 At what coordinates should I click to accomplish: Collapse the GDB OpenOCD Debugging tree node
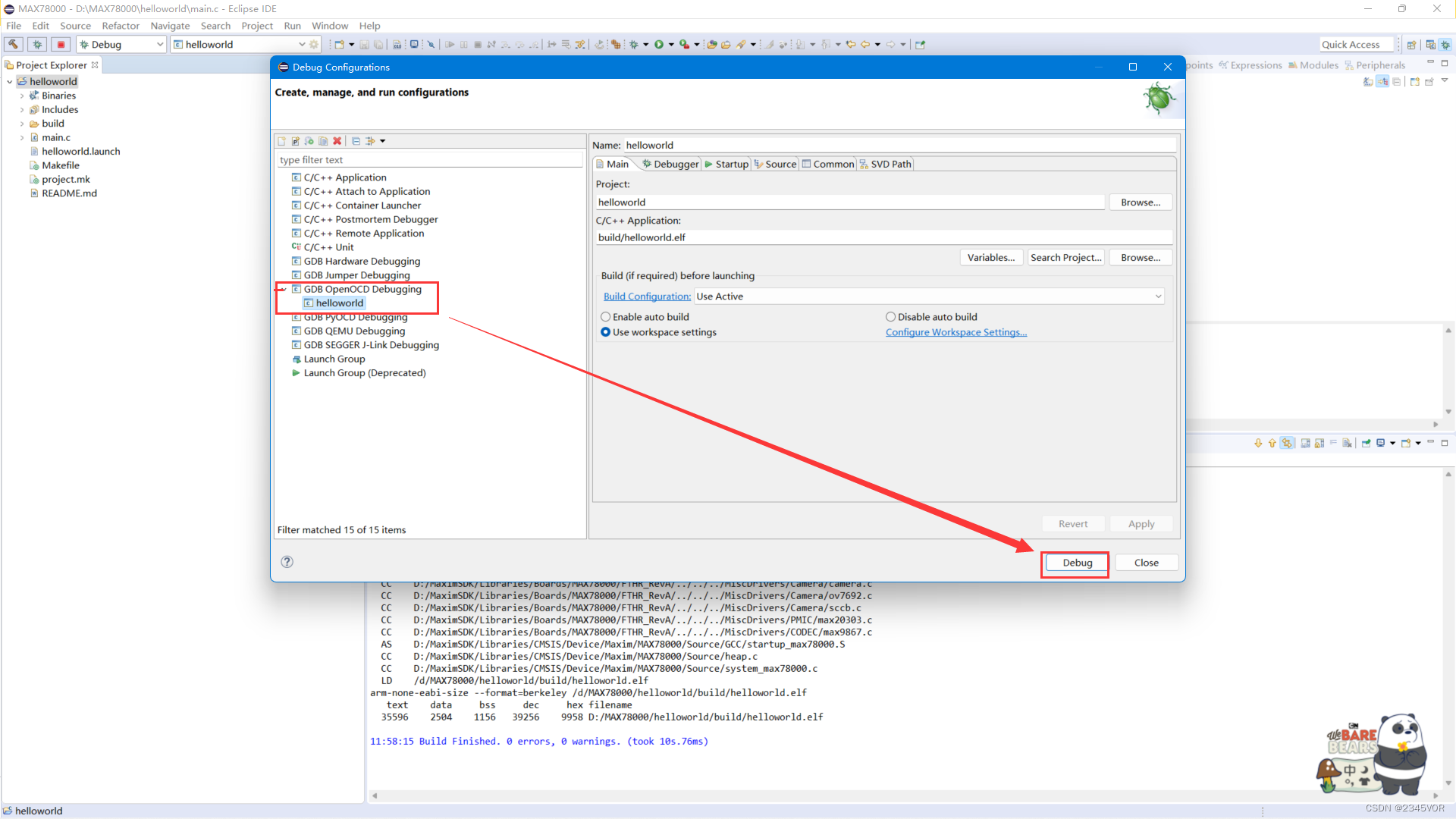(x=283, y=290)
